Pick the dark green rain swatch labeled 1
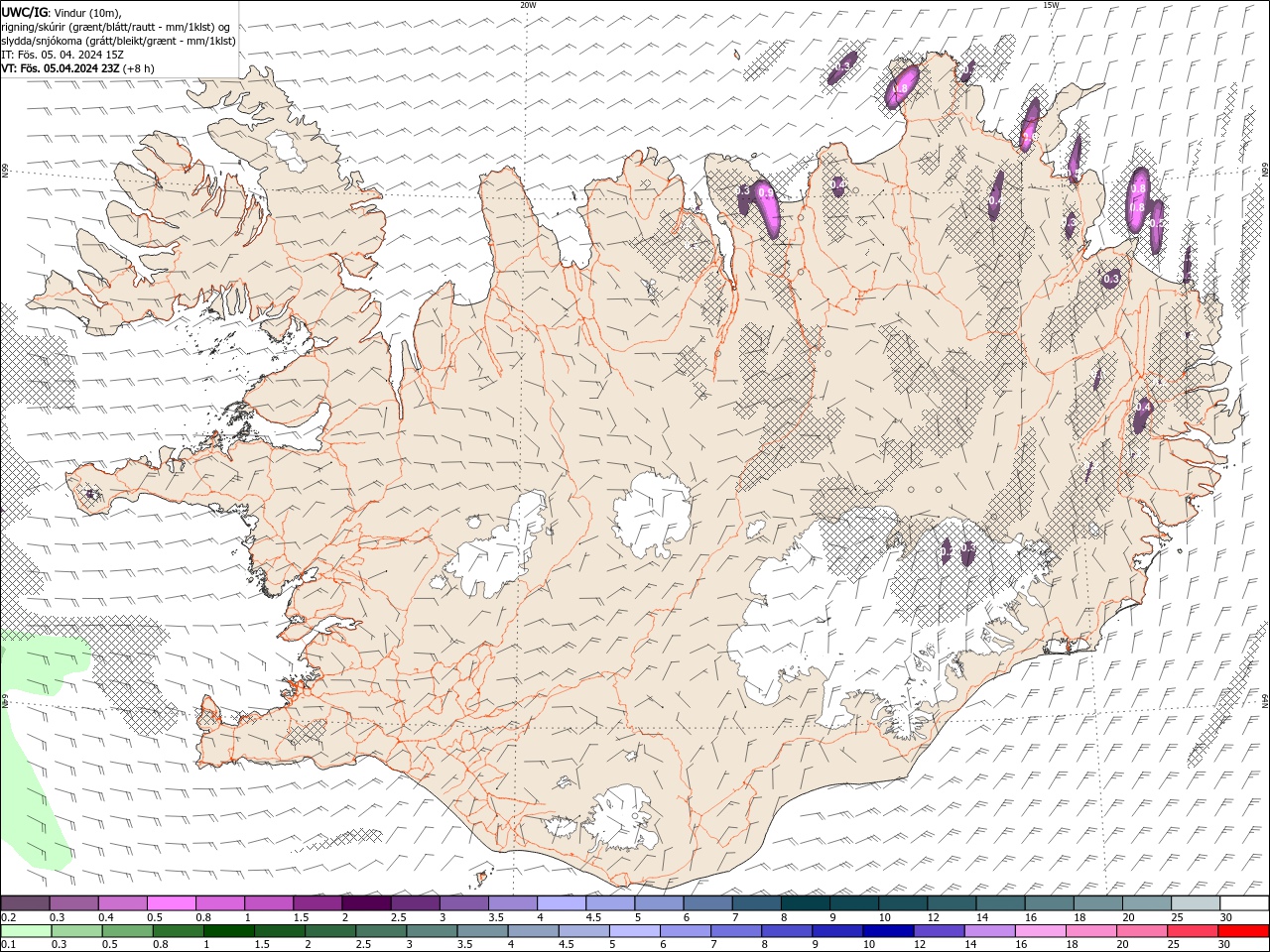 pyautogui.click(x=229, y=931)
